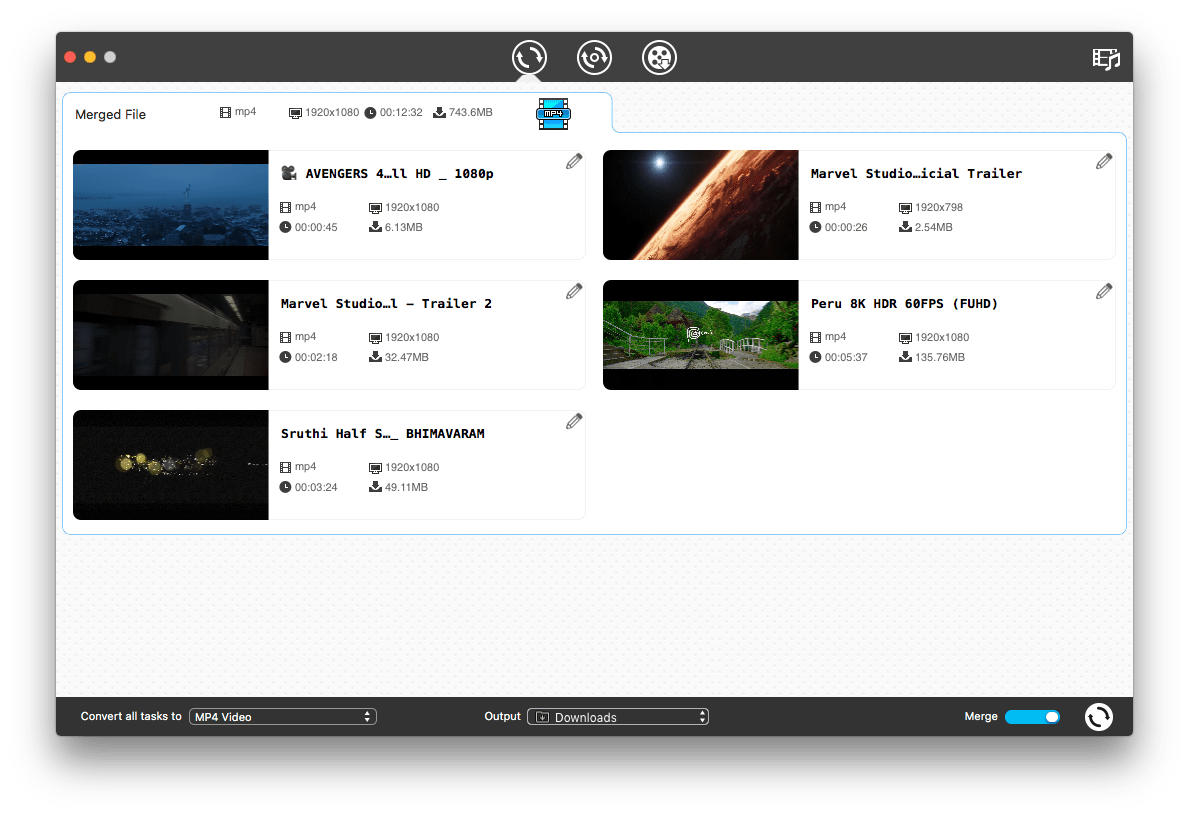Viewport: 1189px width, 816px height.
Task: Click the title Marvel Studio…l – Trailer 2
Action: 386,303
